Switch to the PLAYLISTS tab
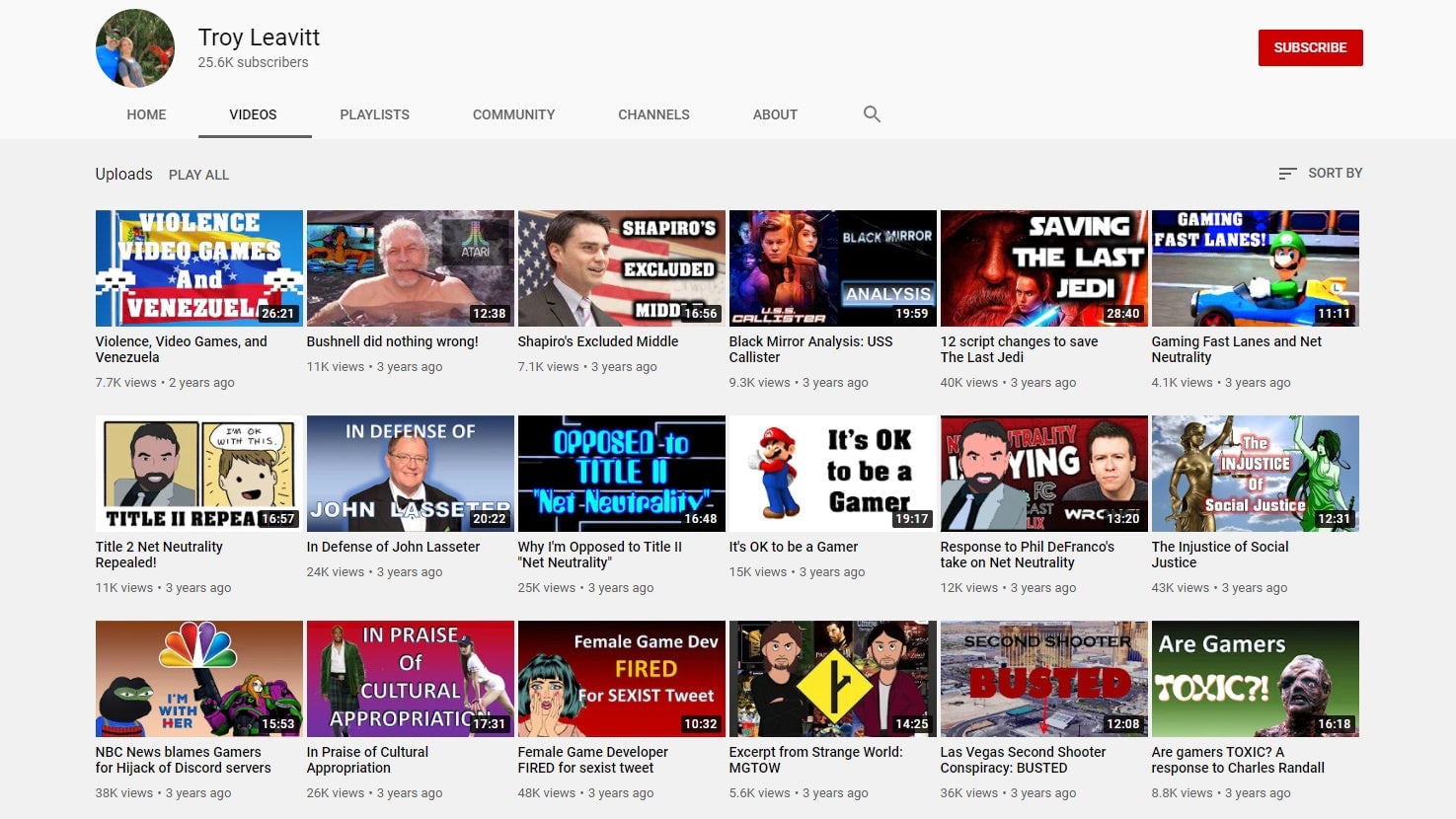The height and width of the screenshot is (819, 1456). [x=374, y=114]
